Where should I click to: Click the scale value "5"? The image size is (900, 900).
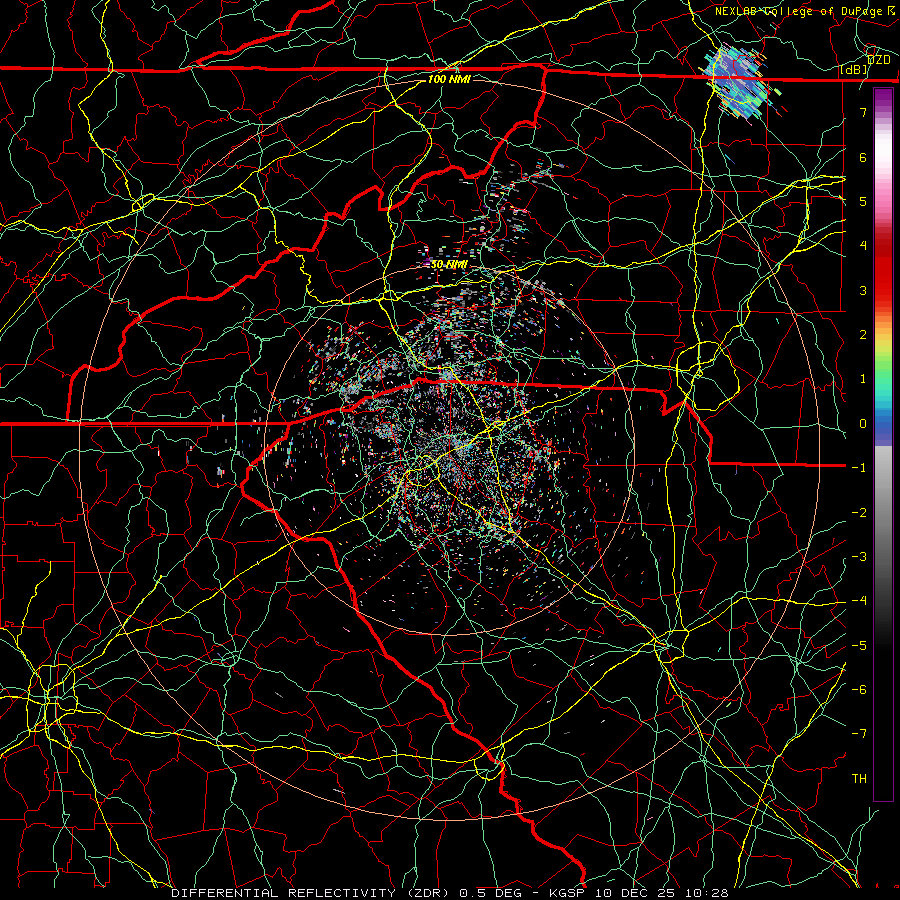(863, 201)
